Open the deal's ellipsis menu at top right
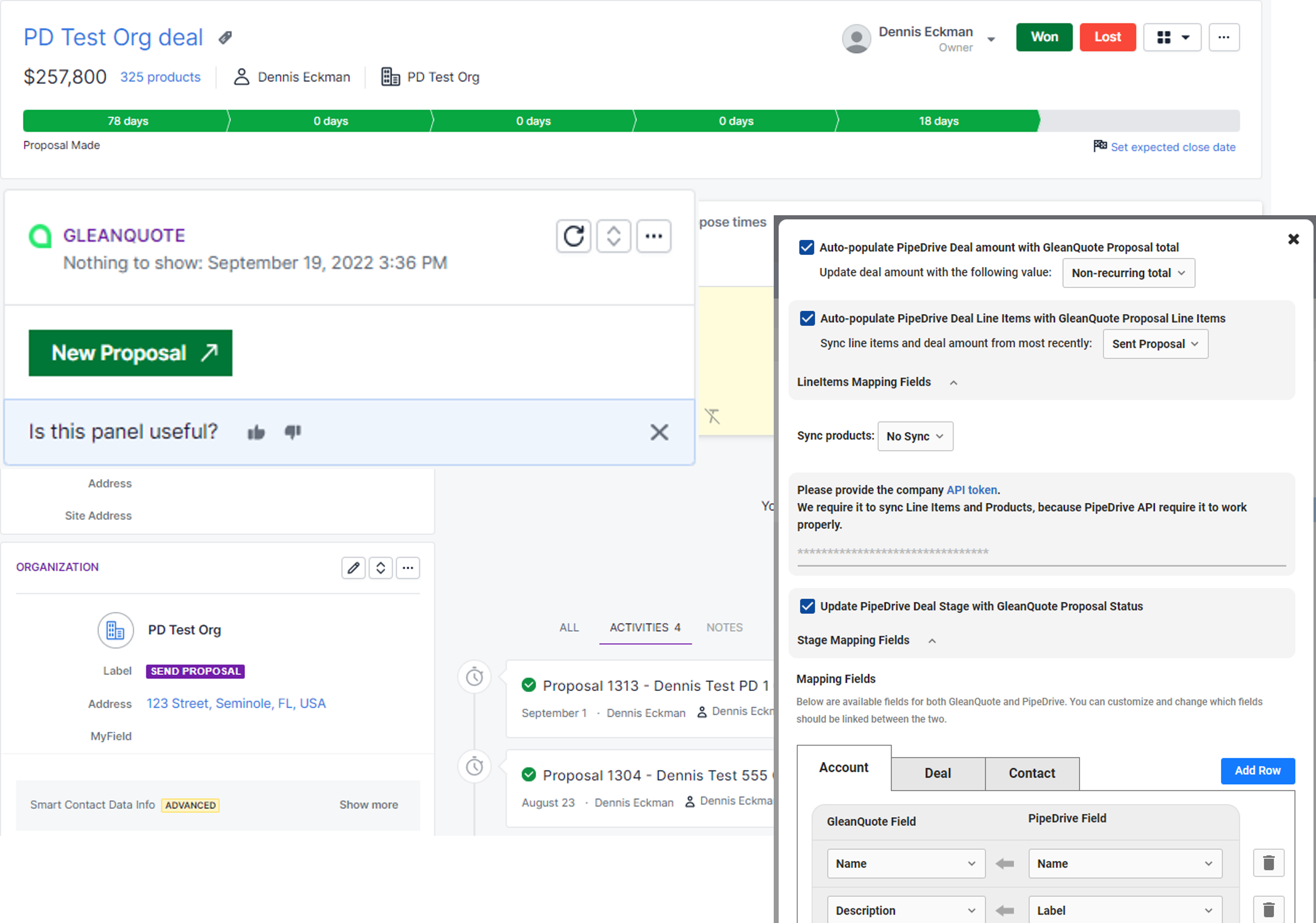The image size is (1316, 923). (1224, 37)
